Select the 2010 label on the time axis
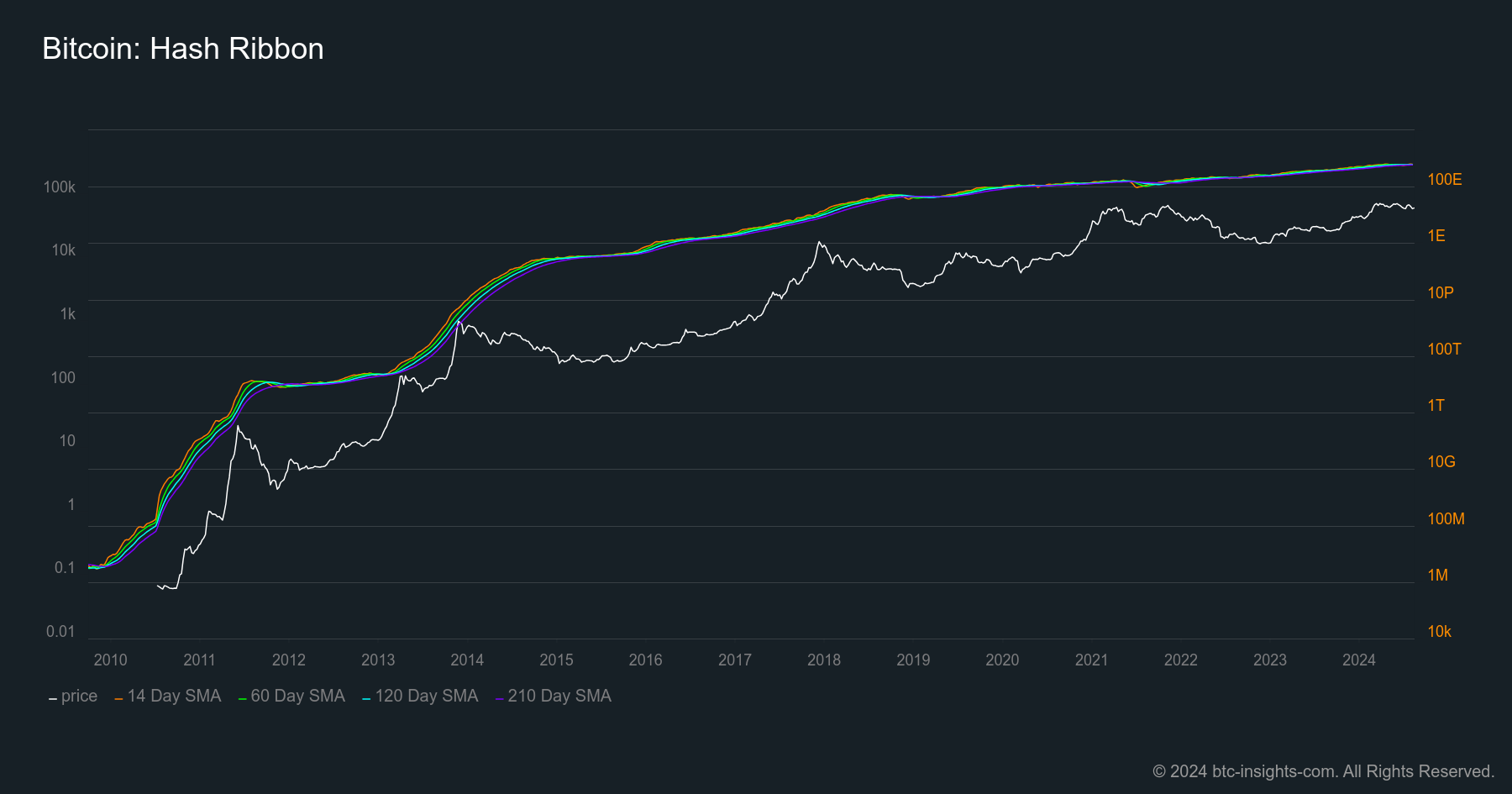This screenshot has height=794, width=1512. [110, 660]
